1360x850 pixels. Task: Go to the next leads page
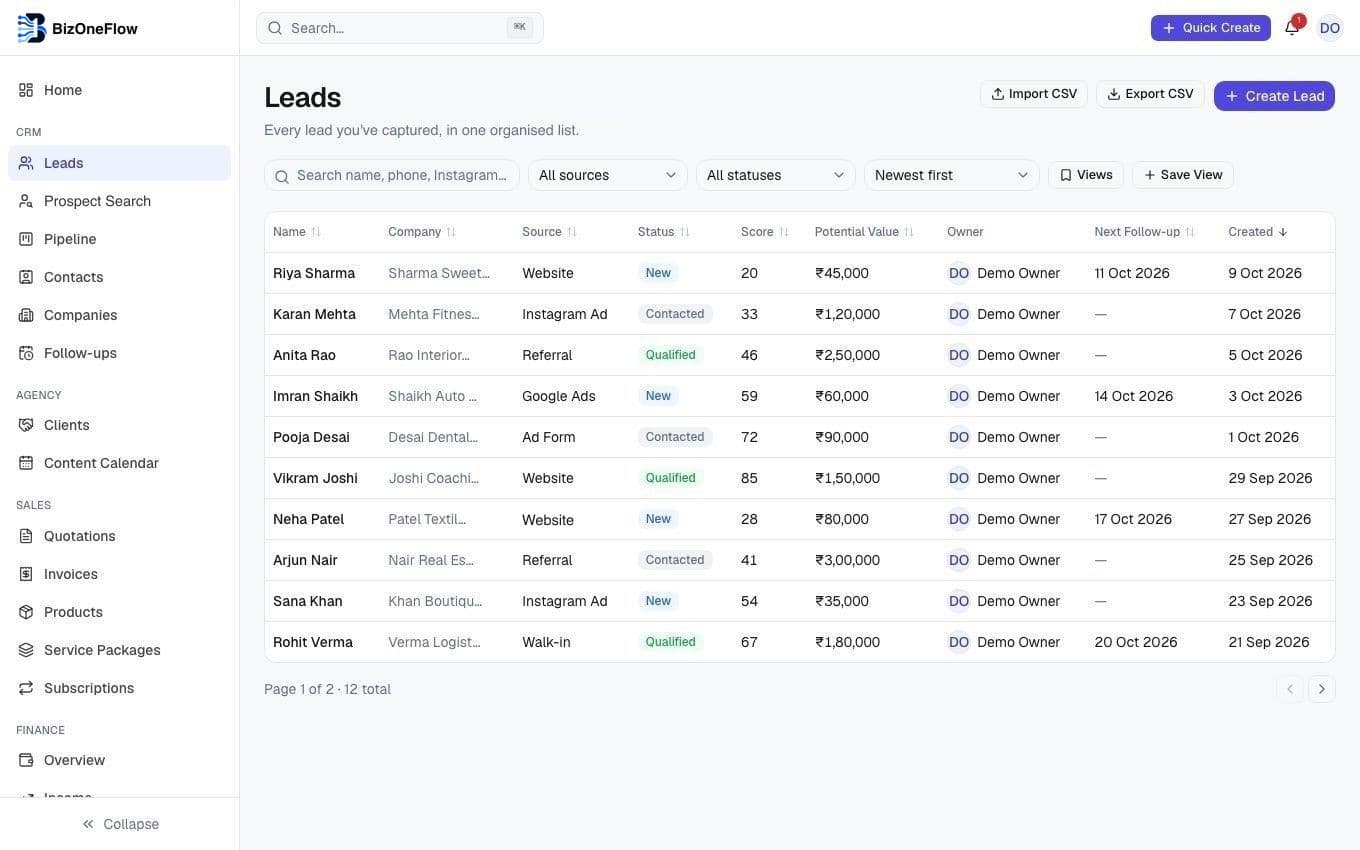pos(1322,689)
